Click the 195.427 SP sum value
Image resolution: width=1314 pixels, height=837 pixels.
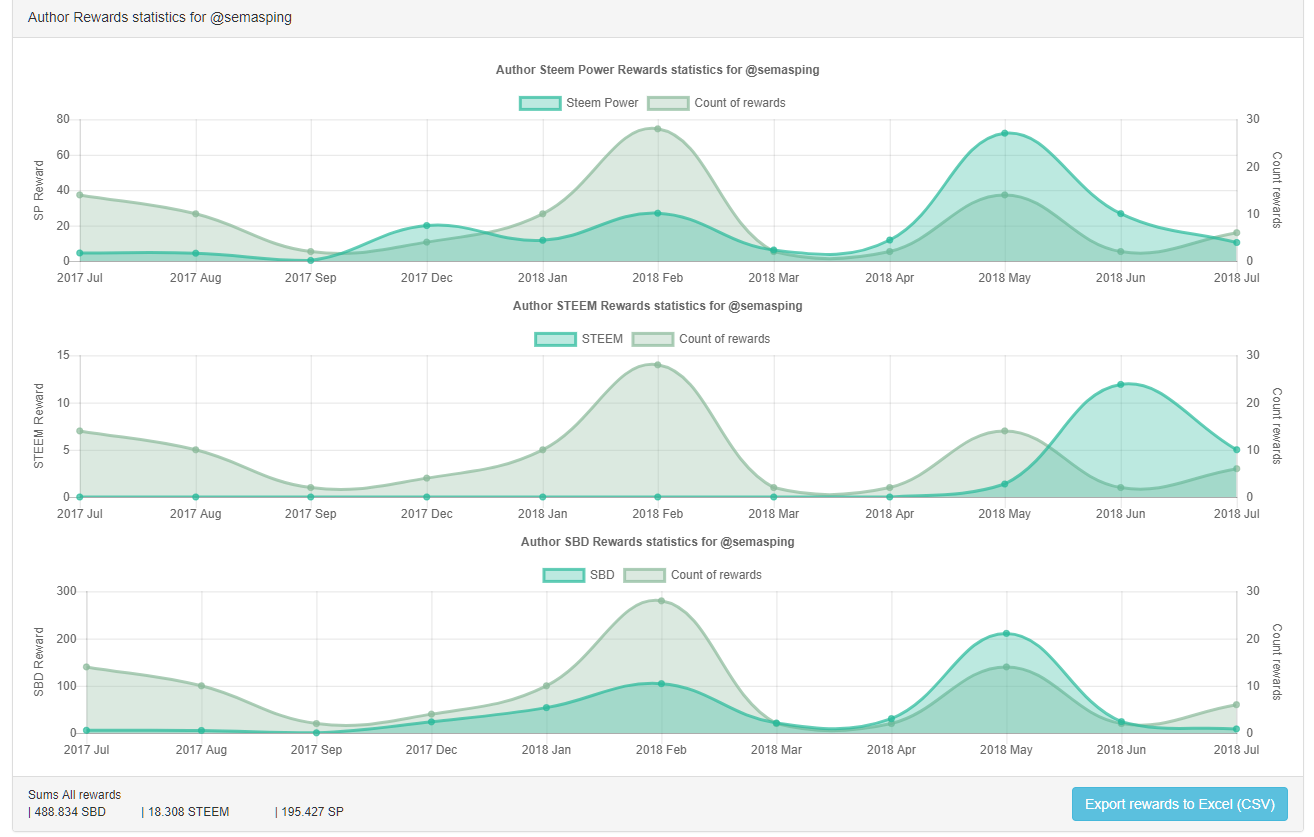pyautogui.click(x=312, y=812)
